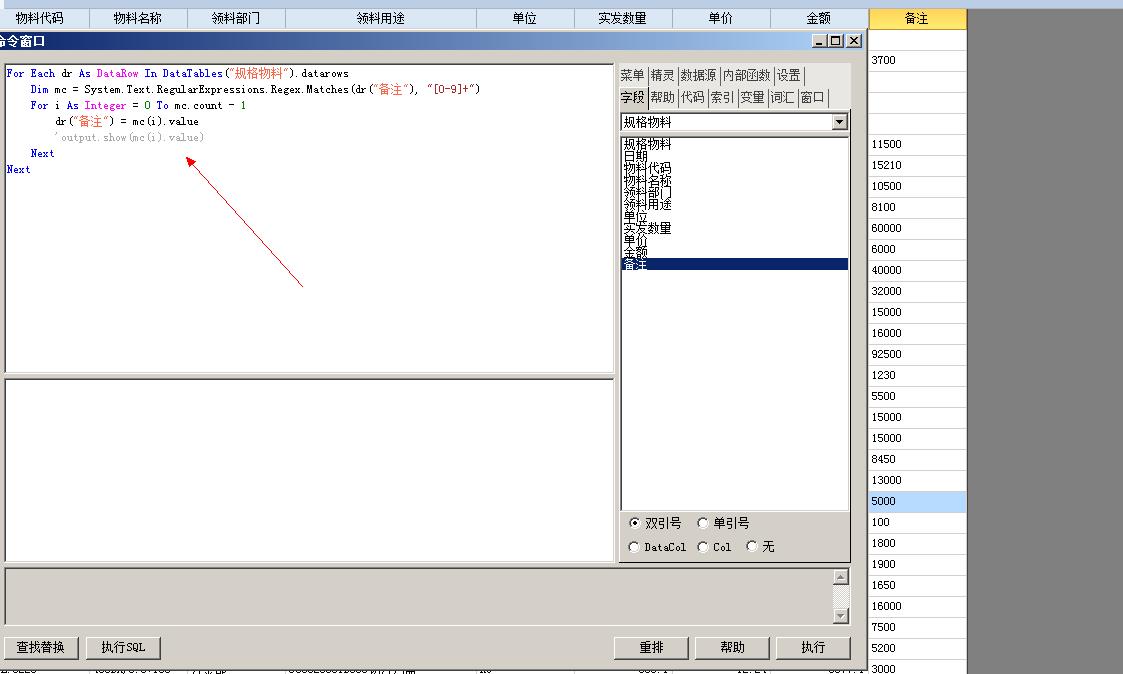Select the 备注 cell with 60000
This screenshot has width=1123, height=674.
(917, 228)
